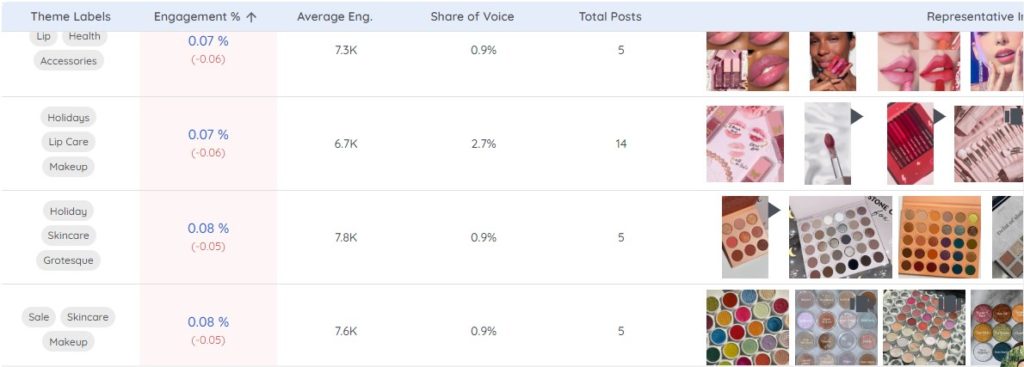Click the 0.08 % engagement value for Grotesque row
The image size is (1024, 367).
coord(208,229)
